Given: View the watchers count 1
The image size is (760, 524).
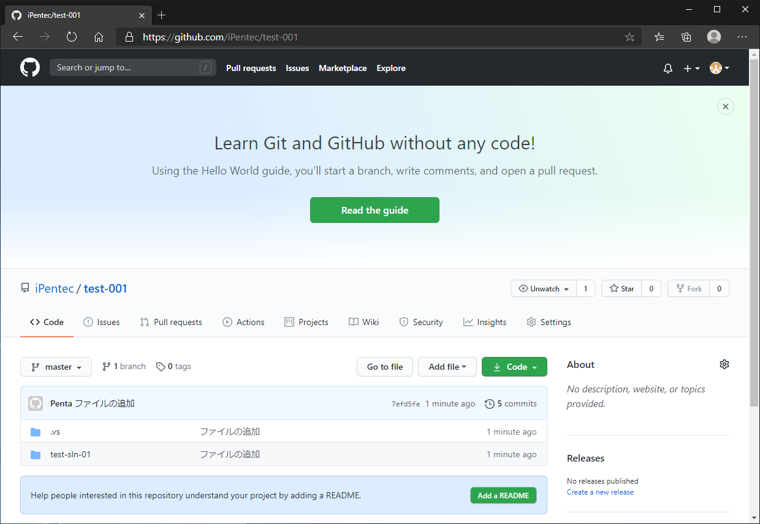Looking at the screenshot, I should coord(586,288).
